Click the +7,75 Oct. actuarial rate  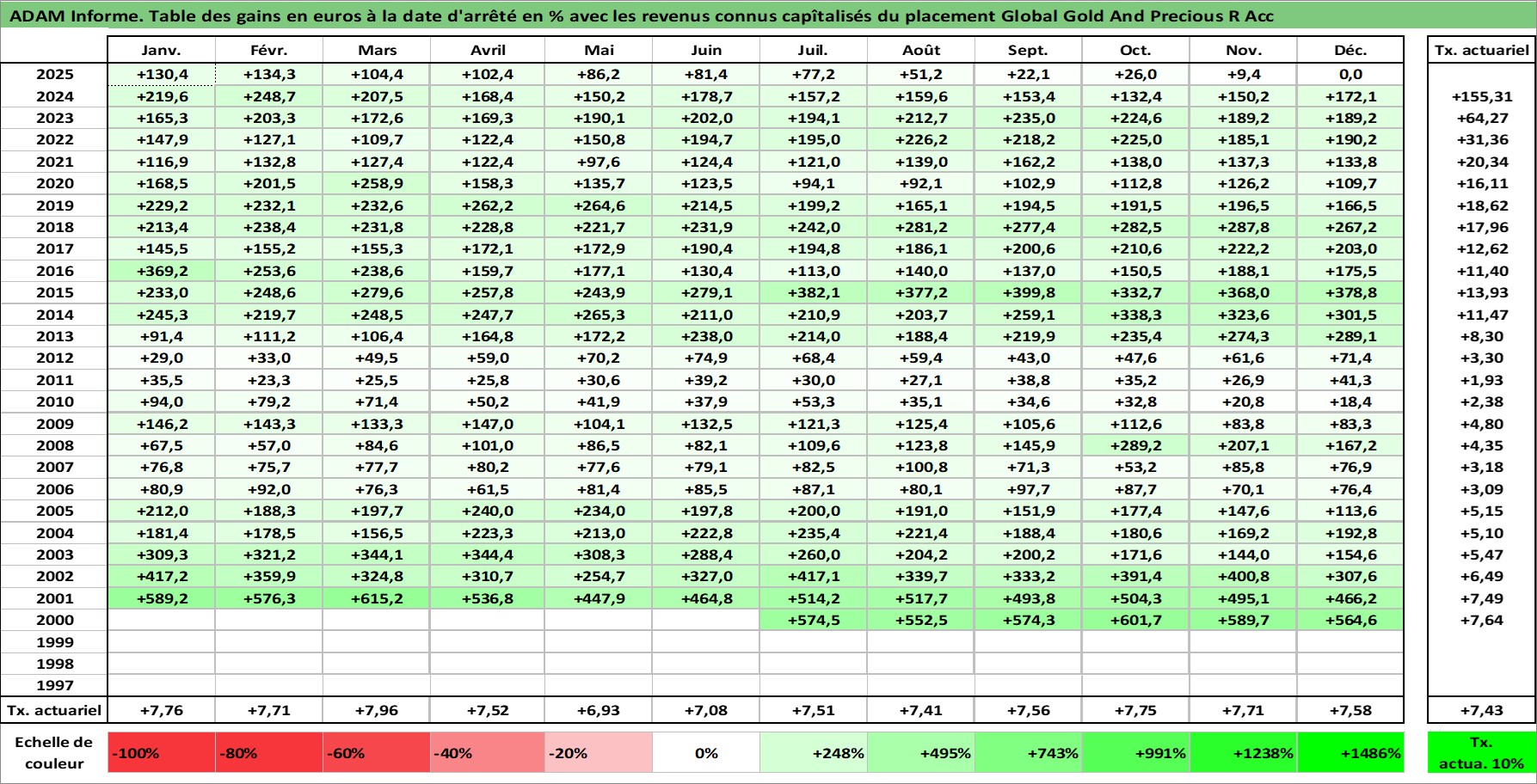1135,710
